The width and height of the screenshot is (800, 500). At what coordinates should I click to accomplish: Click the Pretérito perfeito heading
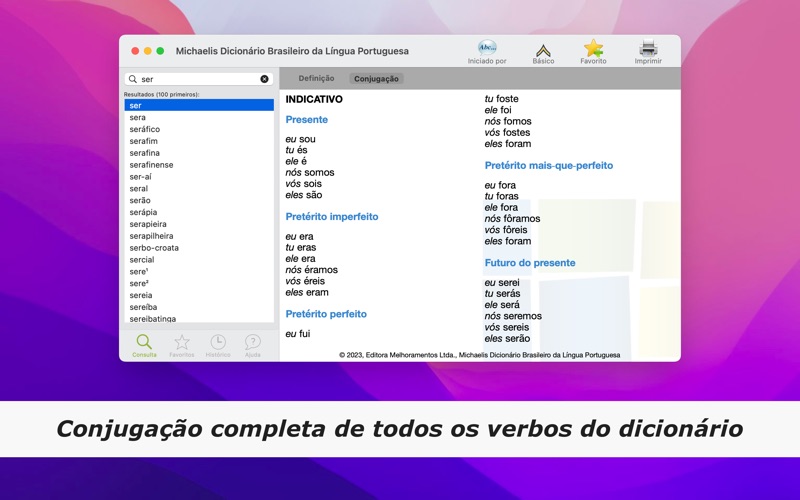pyautogui.click(x=326, y=314)
